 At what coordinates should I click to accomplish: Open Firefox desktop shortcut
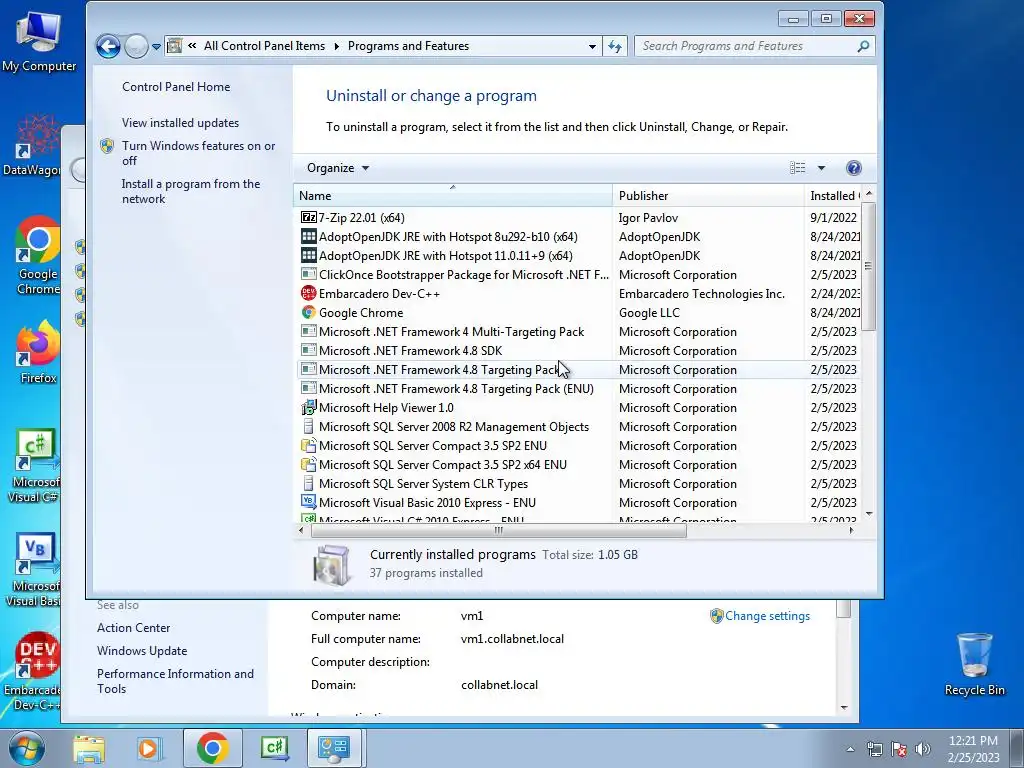click(x=38, y=352)
